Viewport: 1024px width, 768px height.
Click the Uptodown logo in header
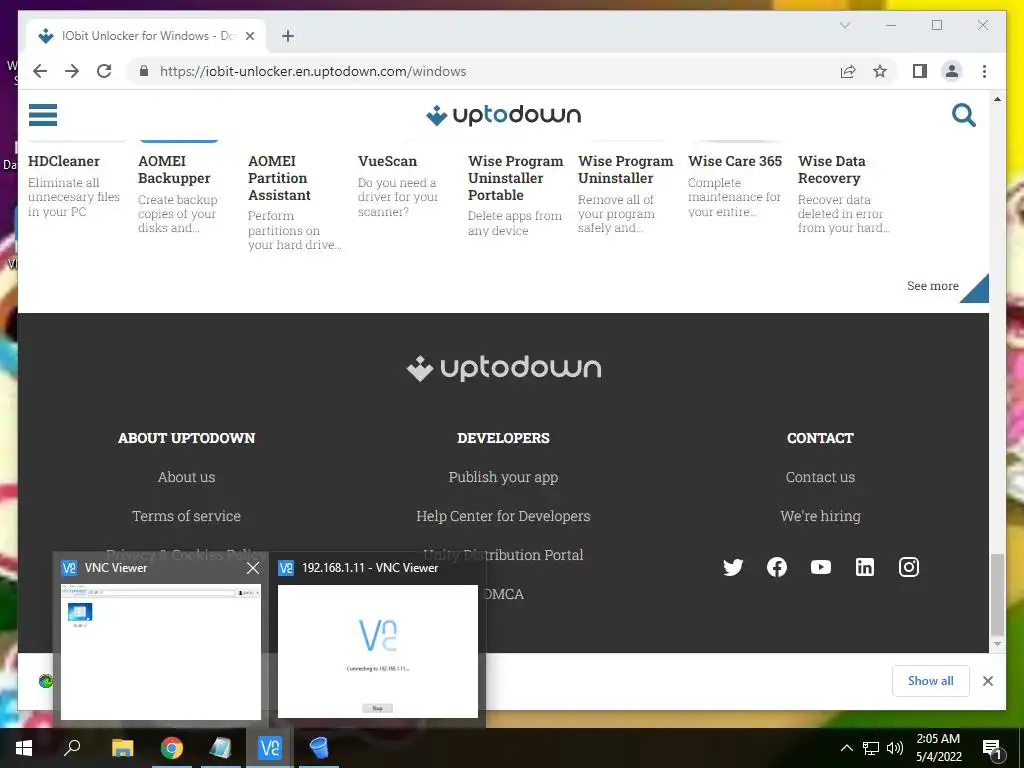503,115
